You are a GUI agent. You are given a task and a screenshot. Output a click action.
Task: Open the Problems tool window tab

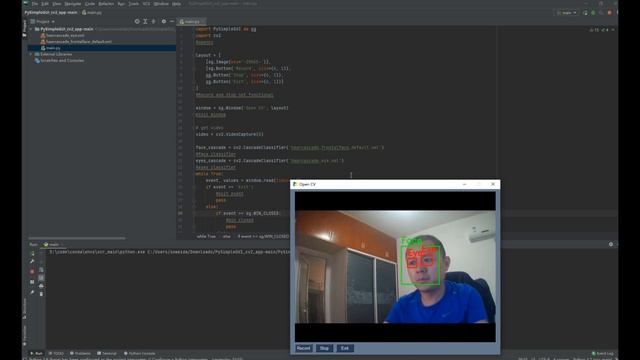click(80, 353)
